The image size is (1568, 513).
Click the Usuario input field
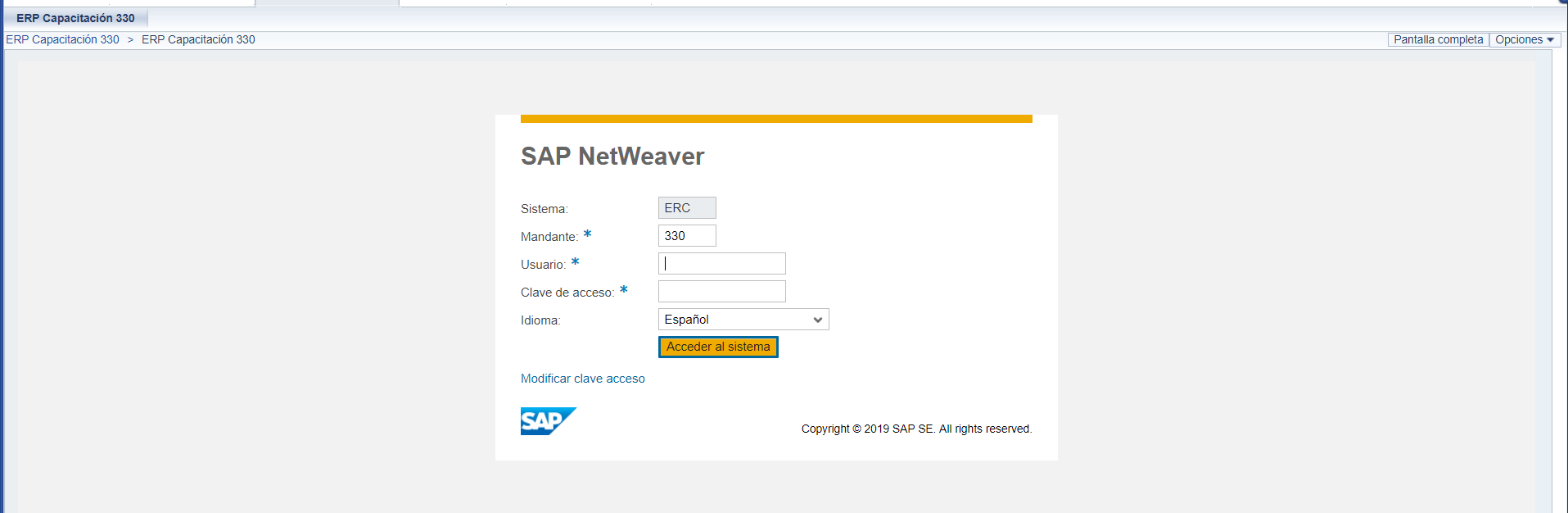coord(721,264)
